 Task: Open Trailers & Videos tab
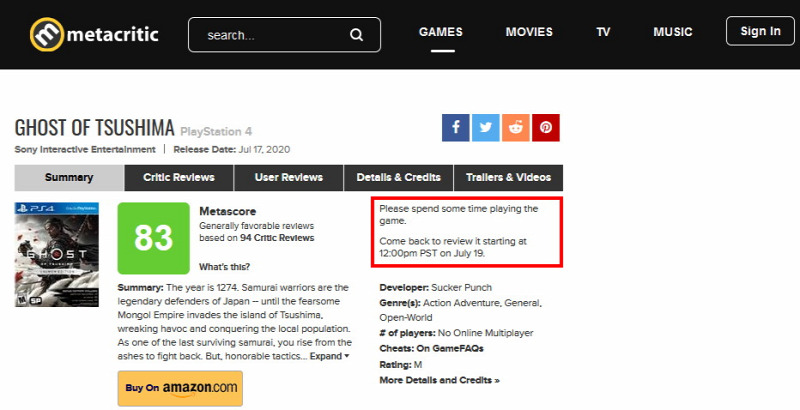[508, 177]
